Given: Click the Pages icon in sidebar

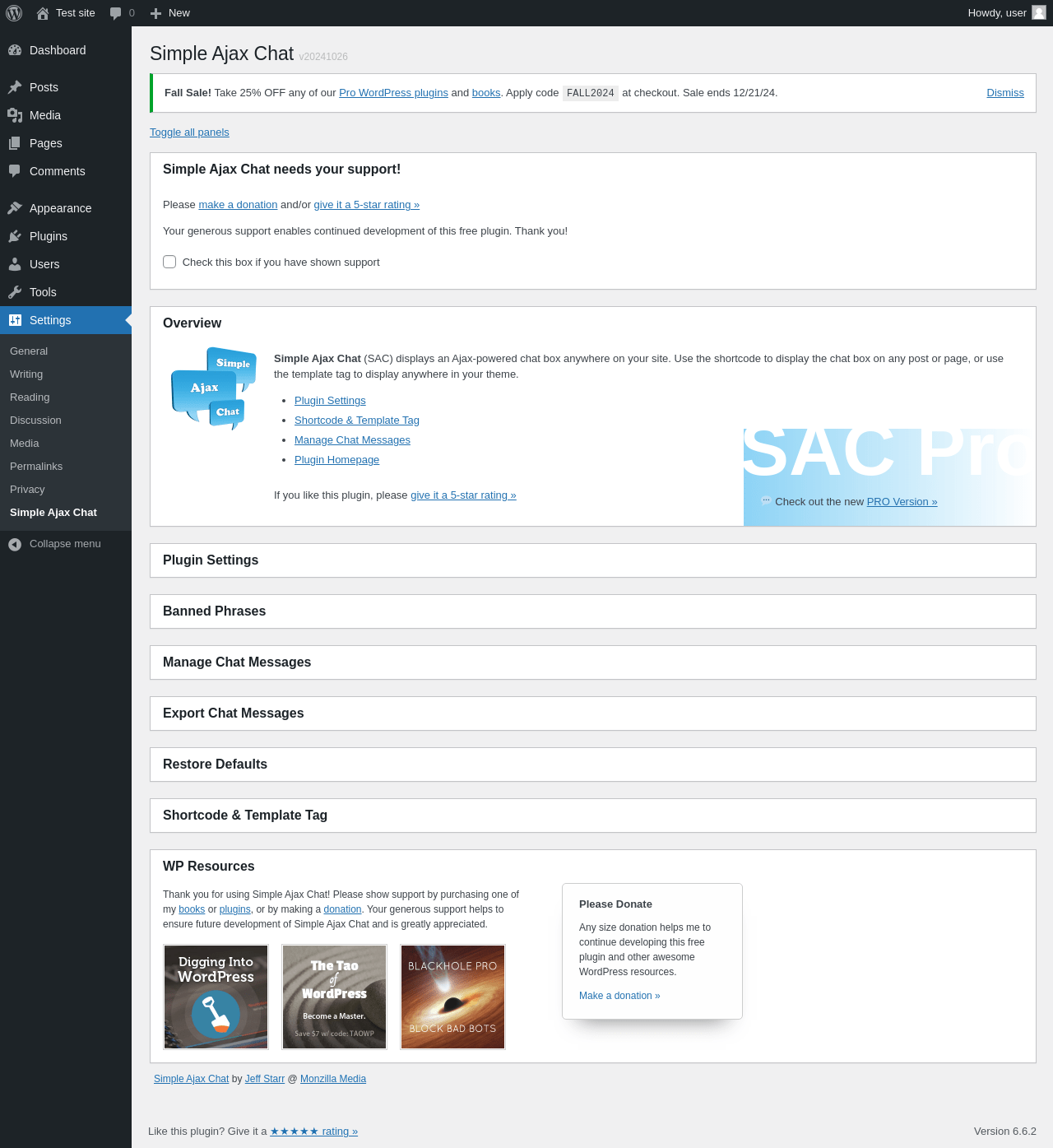Looking at the screenshot, I should (x=15, y=143).
